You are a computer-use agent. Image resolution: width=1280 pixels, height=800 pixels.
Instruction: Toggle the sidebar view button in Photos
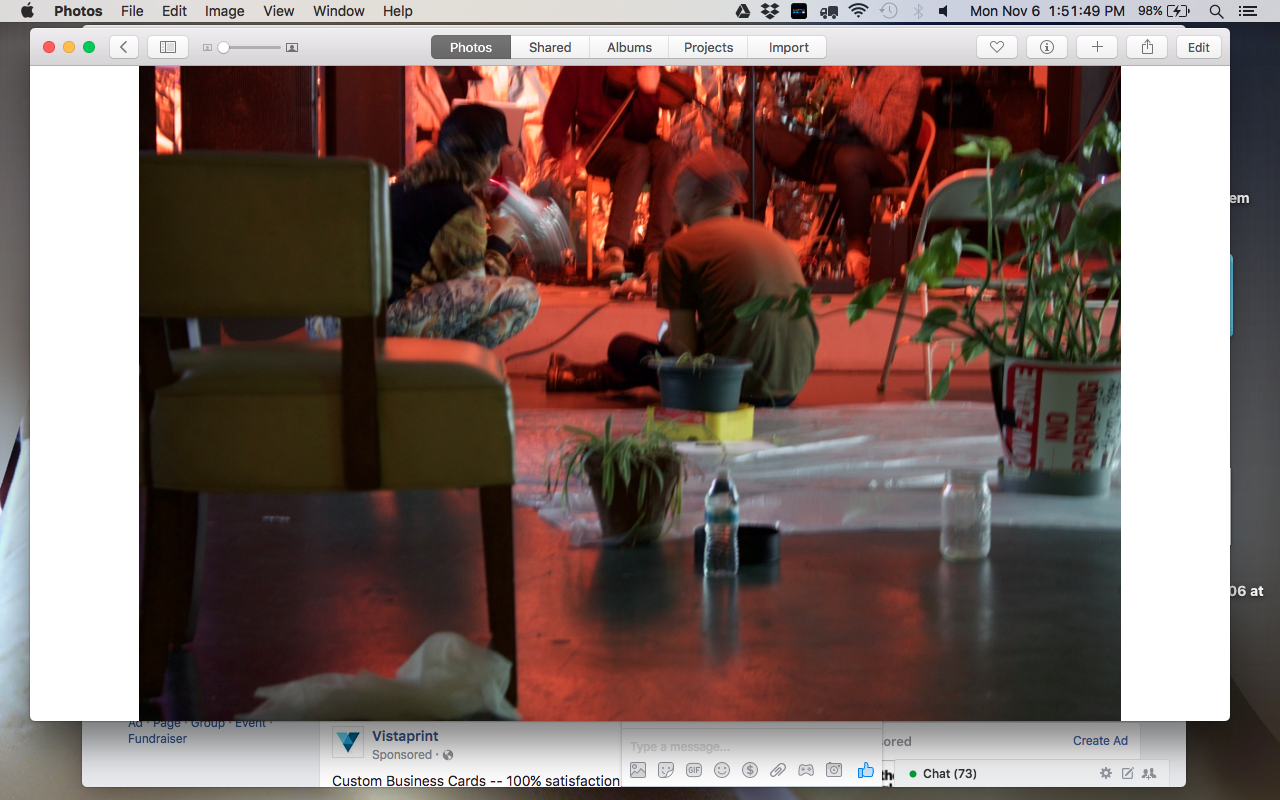tap(168, 47)
